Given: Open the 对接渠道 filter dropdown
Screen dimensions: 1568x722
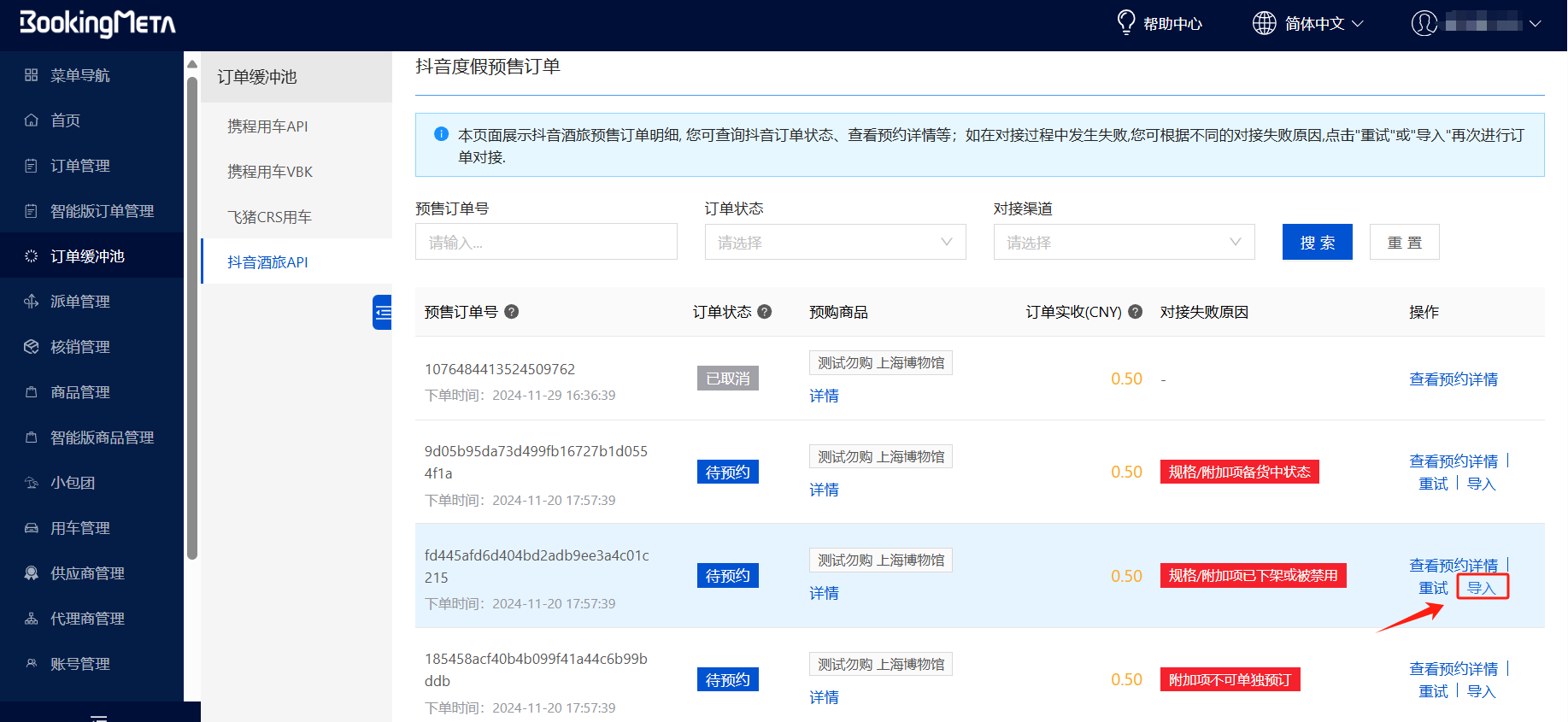Looking at the screenshot, I should coord(1124,243).
